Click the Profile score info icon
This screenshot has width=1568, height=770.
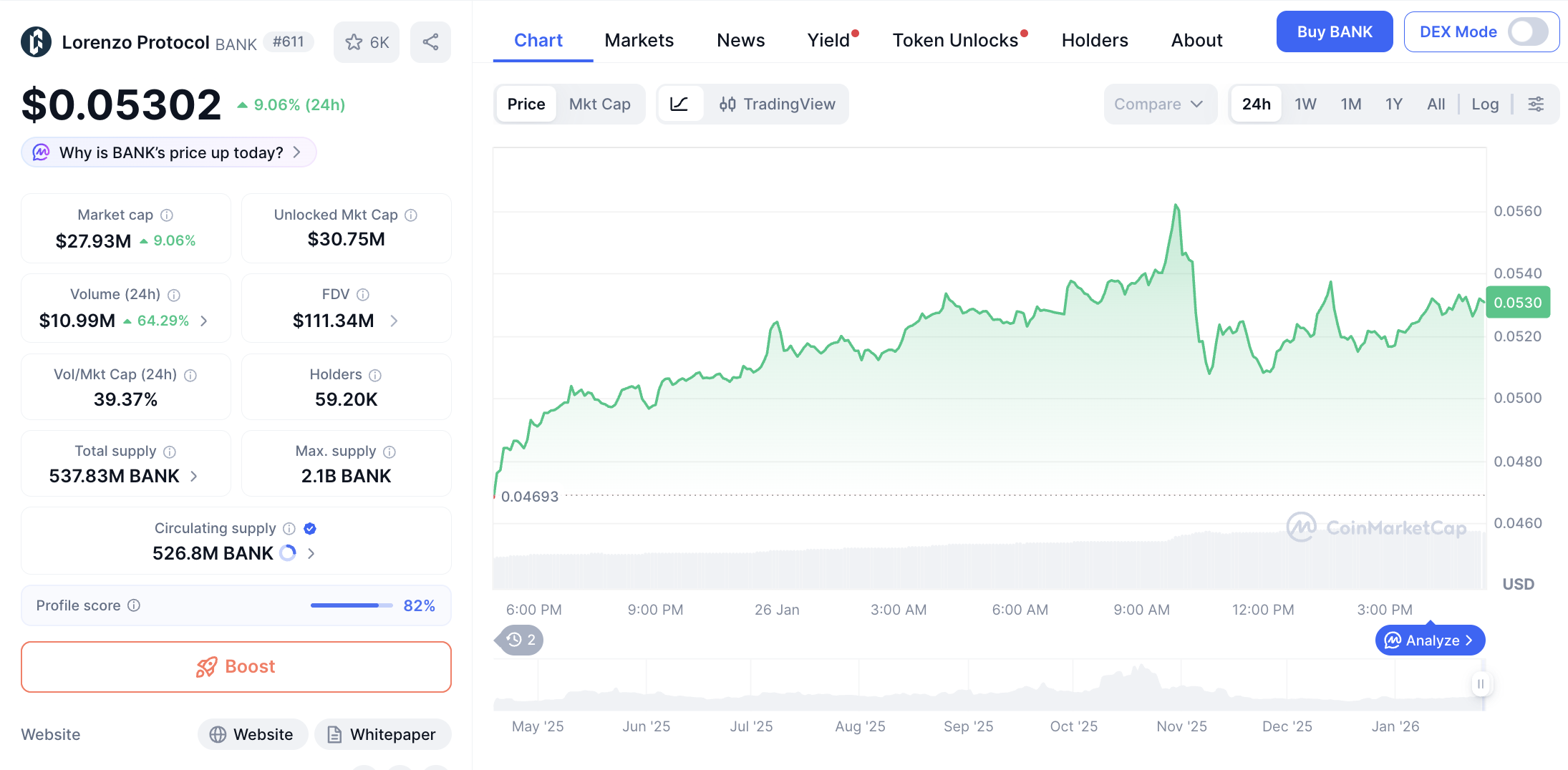tap(134, 605)
